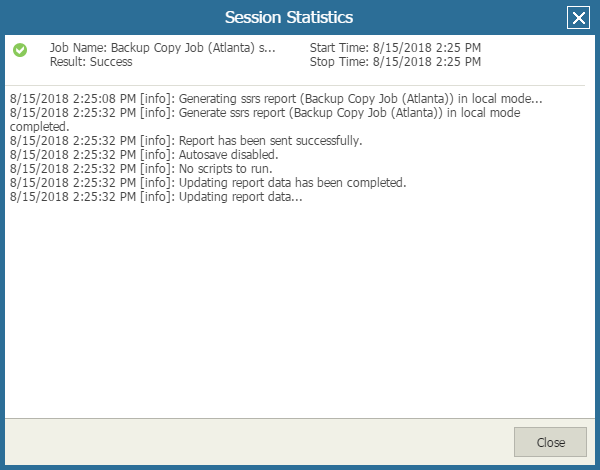The image size is (600, 470).
Task: Click the Result: Success status text
Action: (90, 62)
